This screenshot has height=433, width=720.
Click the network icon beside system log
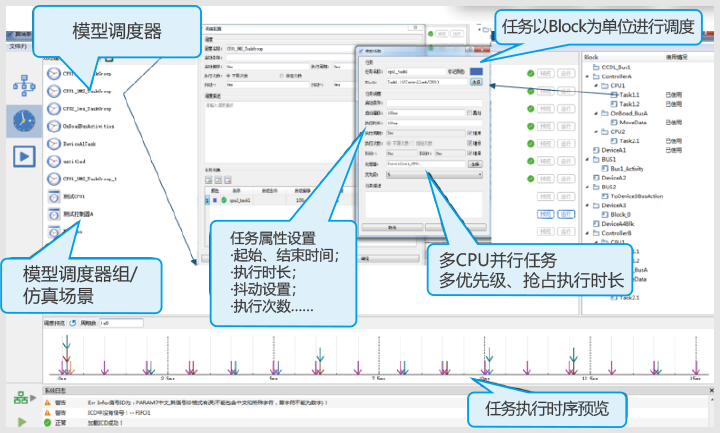(19, 396)
